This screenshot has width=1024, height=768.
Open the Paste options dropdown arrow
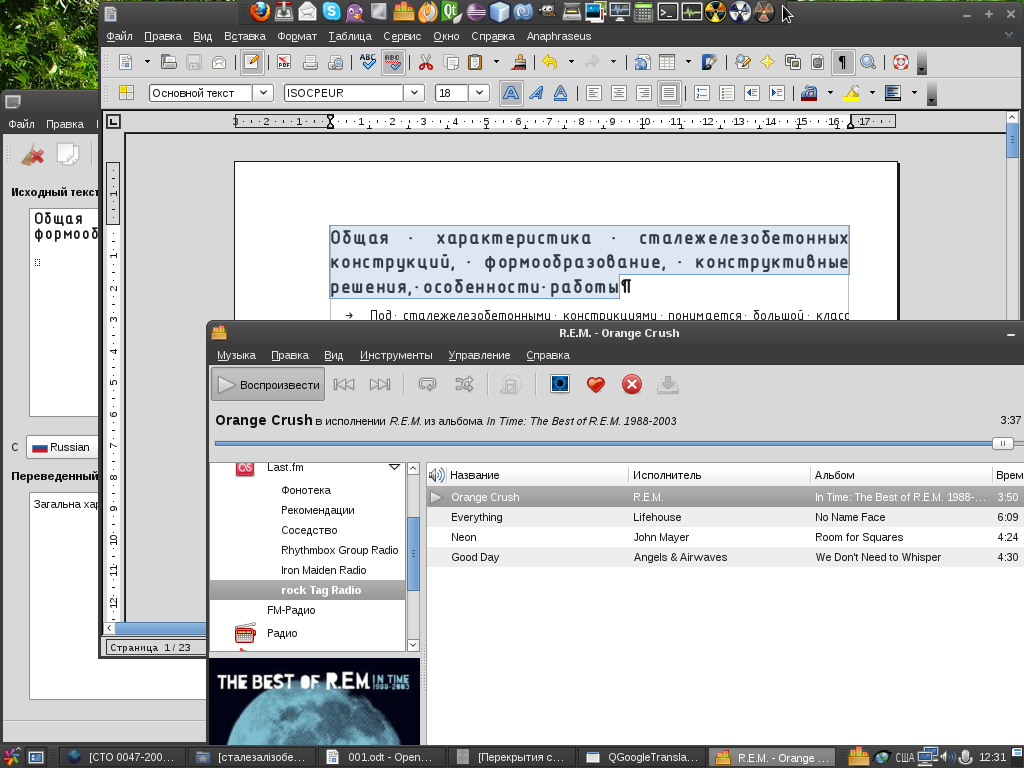coord(496,62)
